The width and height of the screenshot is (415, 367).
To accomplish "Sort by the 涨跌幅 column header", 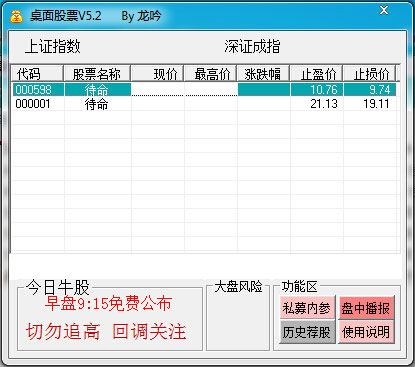I will coord(263,74).
